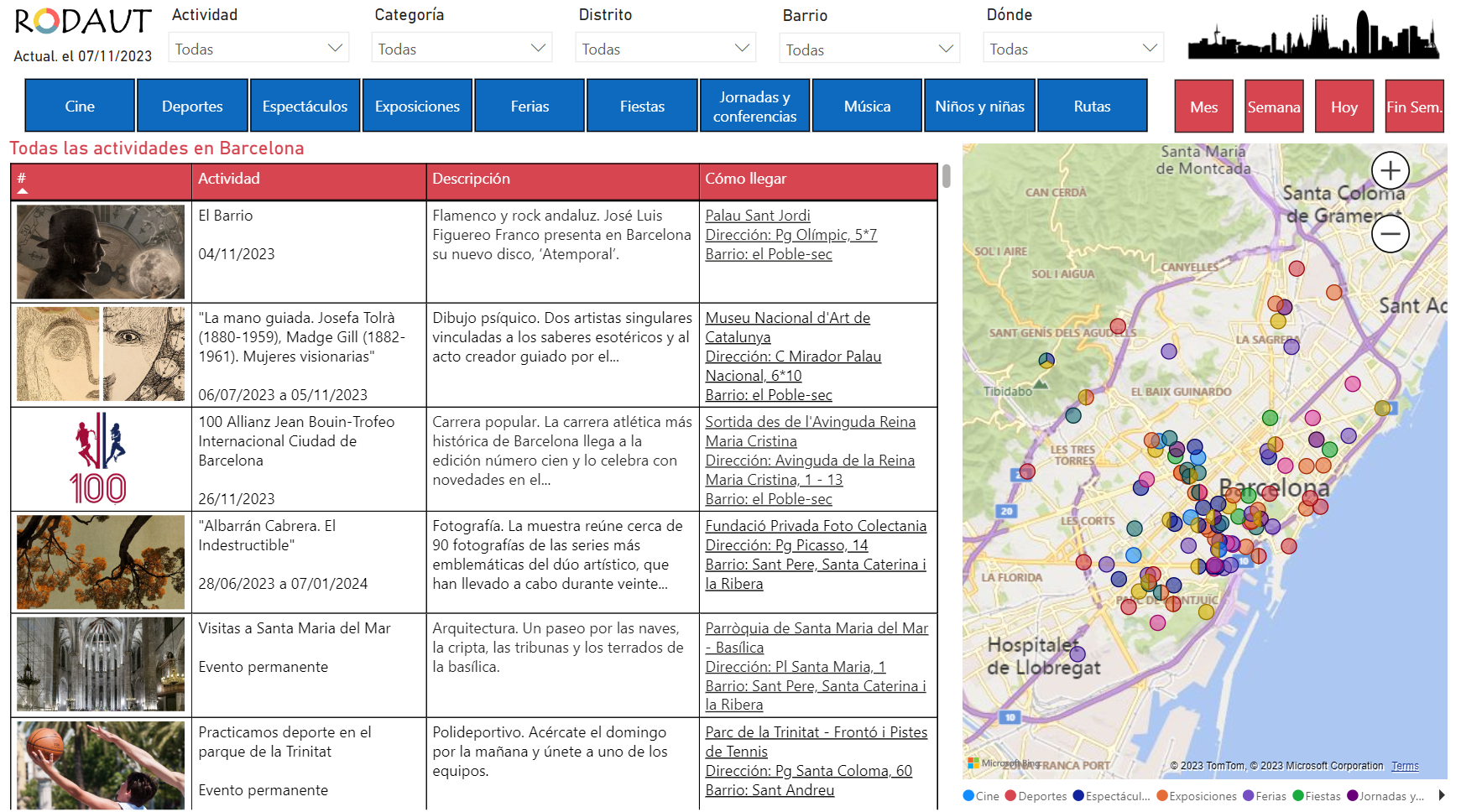
Task: Open Museu Nacional d'Art de Catalunya link
Action: coord(787,327)
